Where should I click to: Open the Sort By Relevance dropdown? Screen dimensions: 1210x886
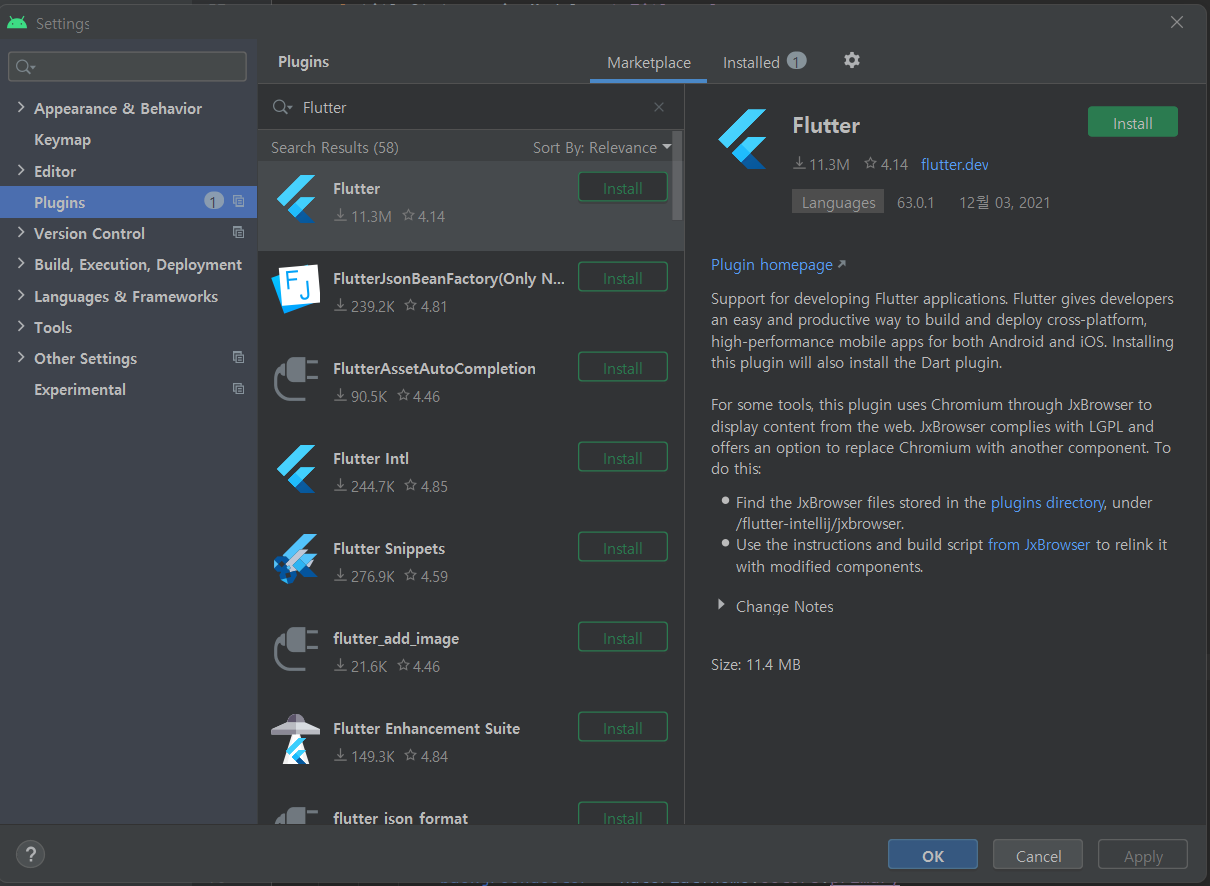pyautogui.click(x=602, y=147)
